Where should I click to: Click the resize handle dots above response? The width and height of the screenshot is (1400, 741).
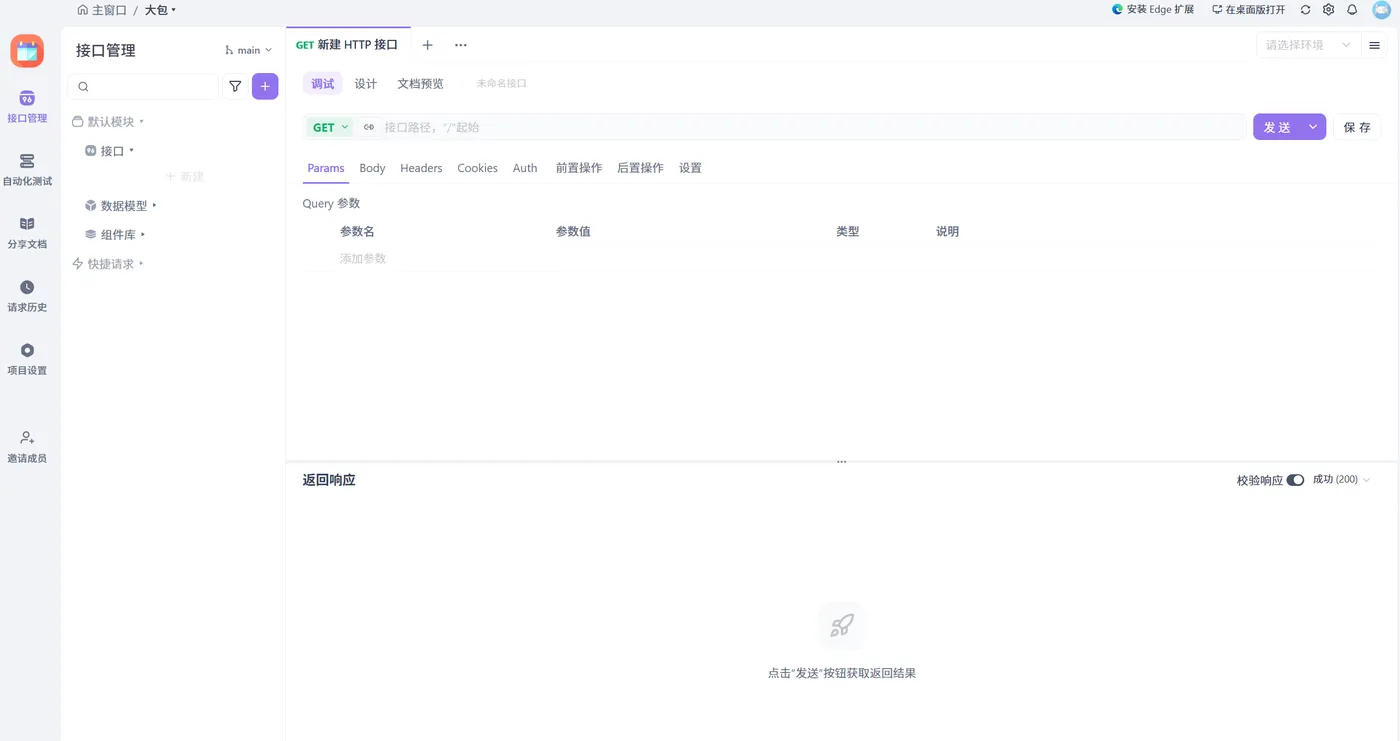[x=842, y=462]
